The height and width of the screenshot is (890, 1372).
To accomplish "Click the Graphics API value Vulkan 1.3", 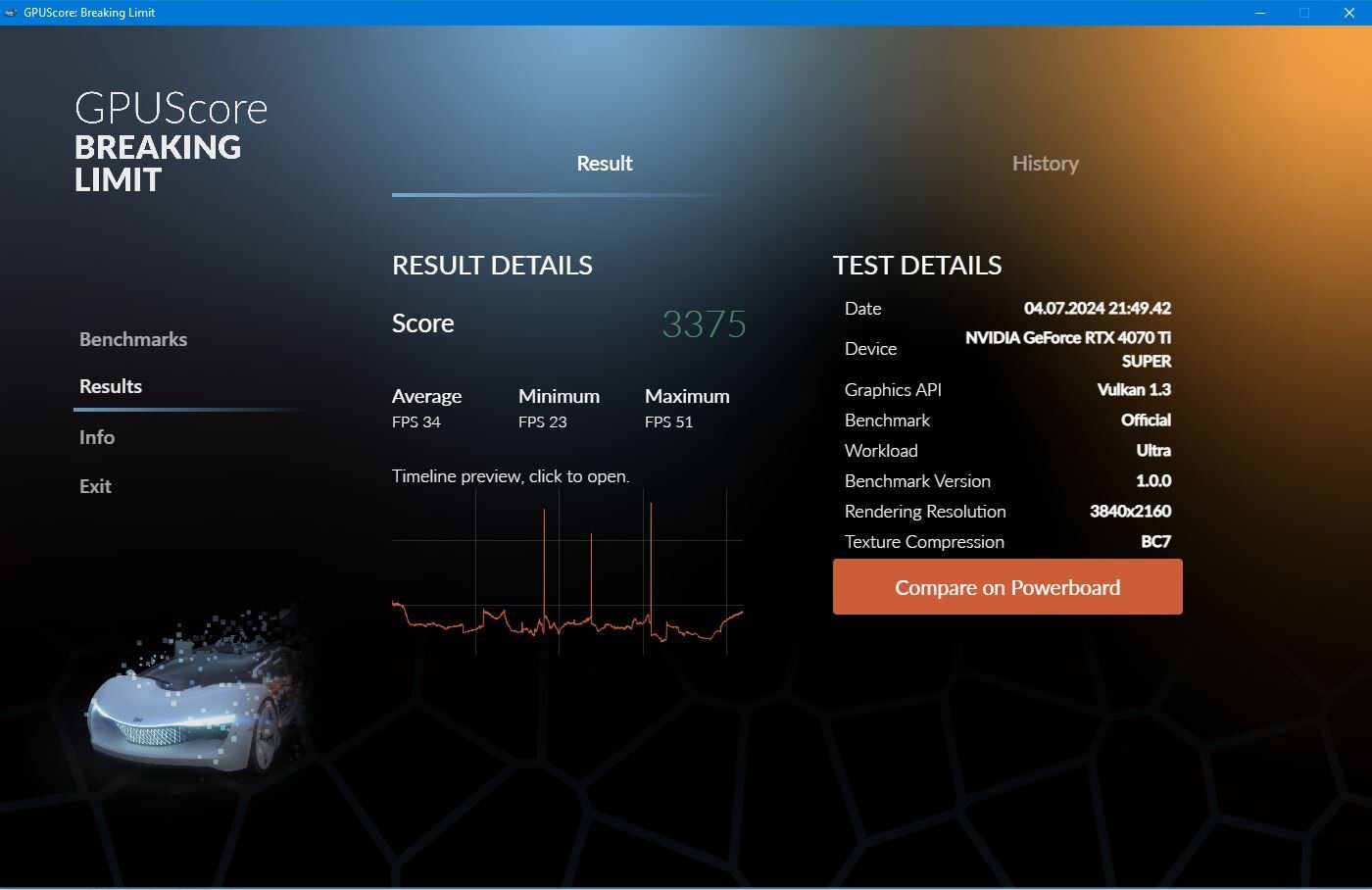I will tap(1134, 390).
